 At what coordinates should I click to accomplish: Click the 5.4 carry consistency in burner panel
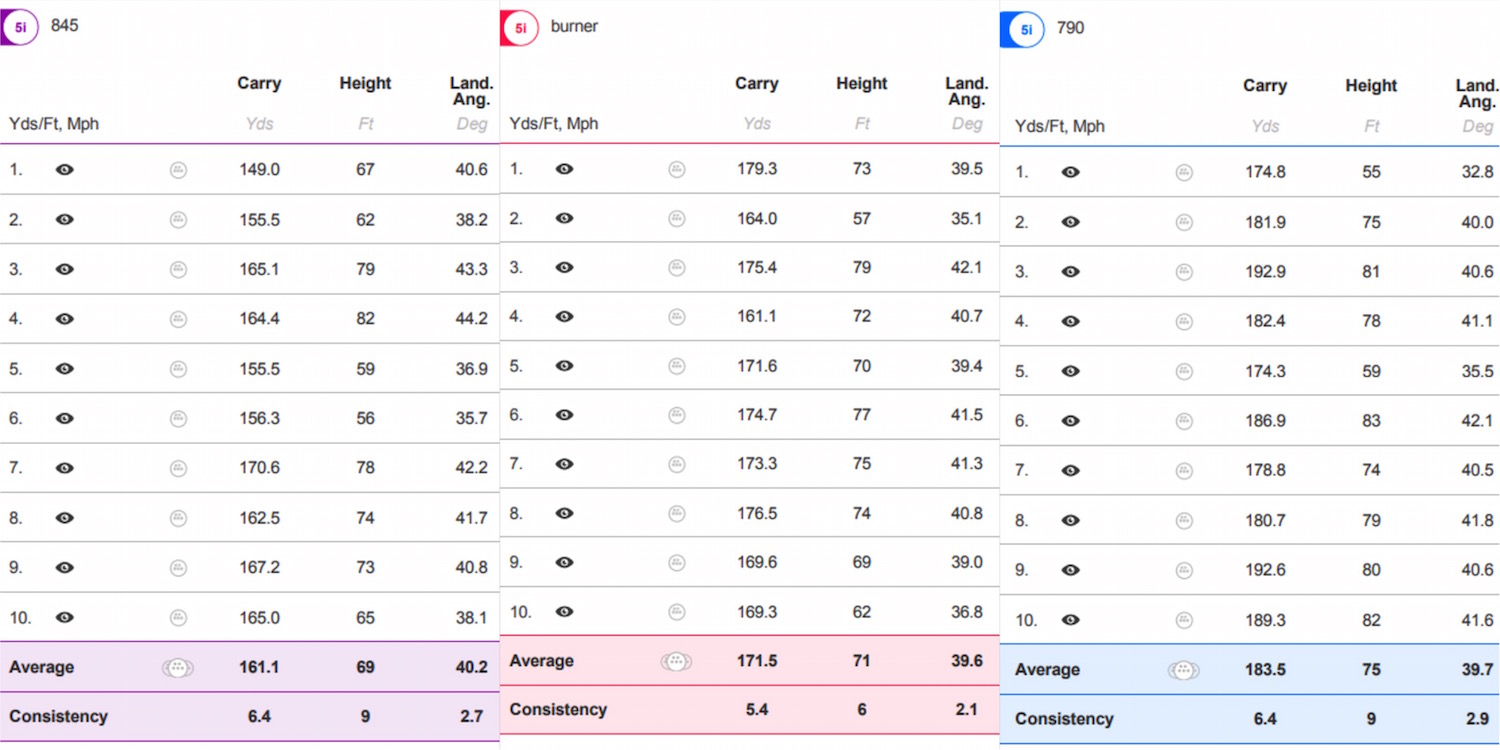point(757,709)
